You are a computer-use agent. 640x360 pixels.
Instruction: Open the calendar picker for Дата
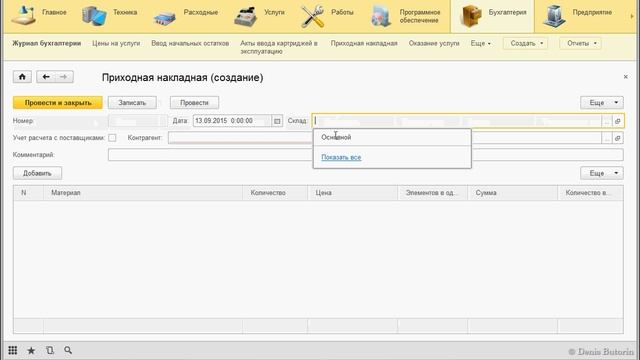pos(277,121)
